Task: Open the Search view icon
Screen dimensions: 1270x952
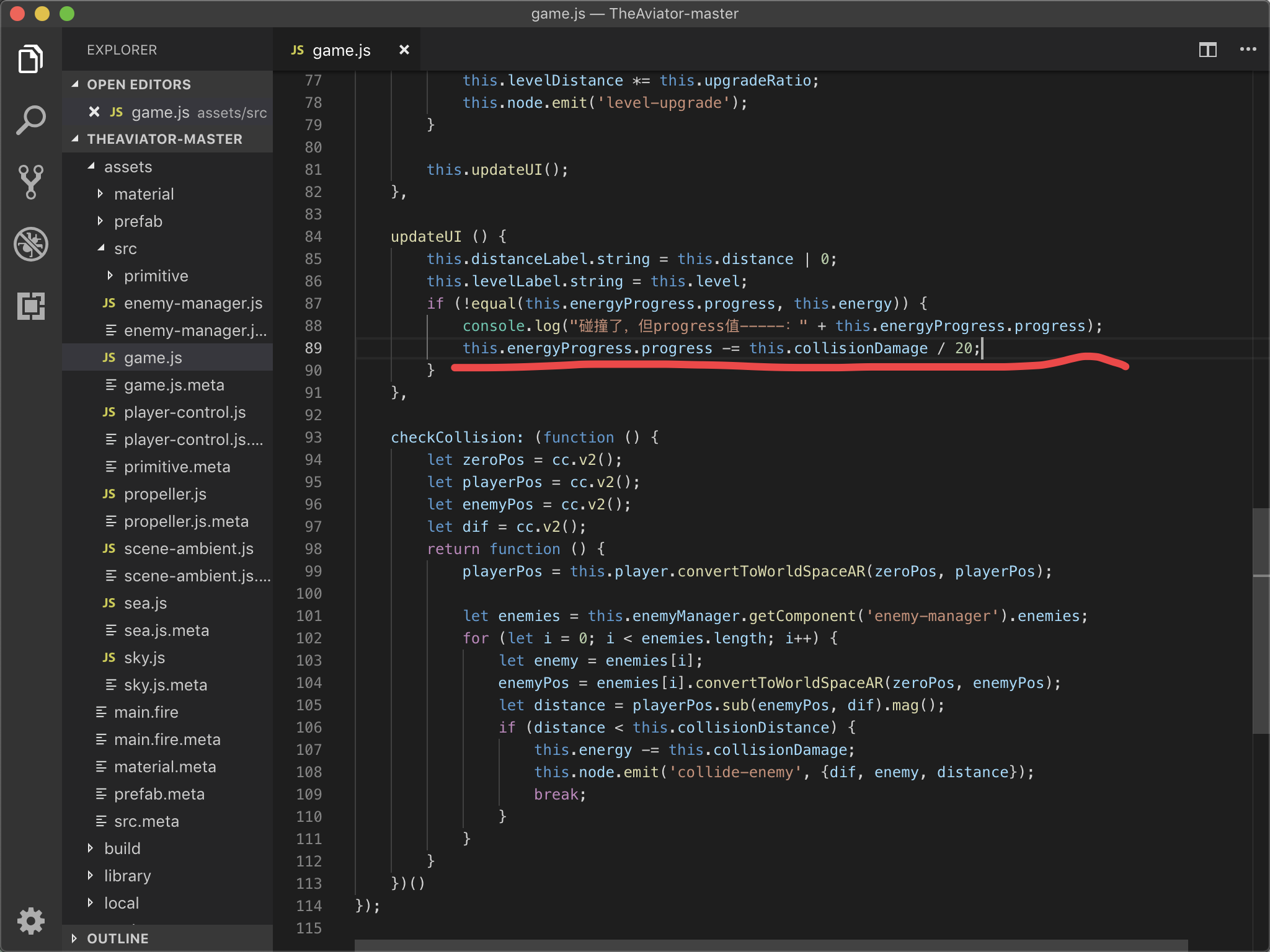Action: [x=30, y=120]
